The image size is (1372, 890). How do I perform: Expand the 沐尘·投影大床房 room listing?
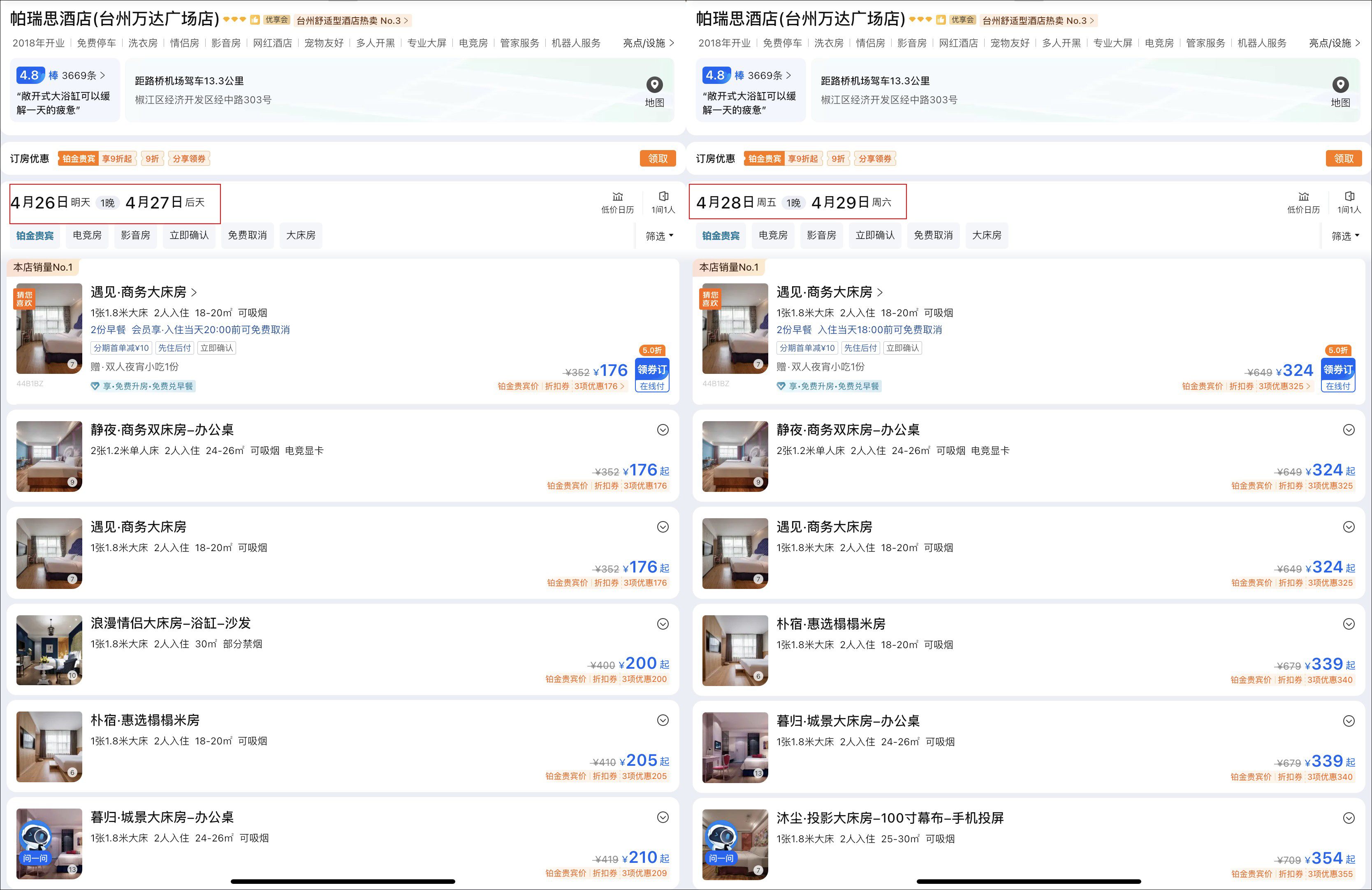tap(1349, 818)
